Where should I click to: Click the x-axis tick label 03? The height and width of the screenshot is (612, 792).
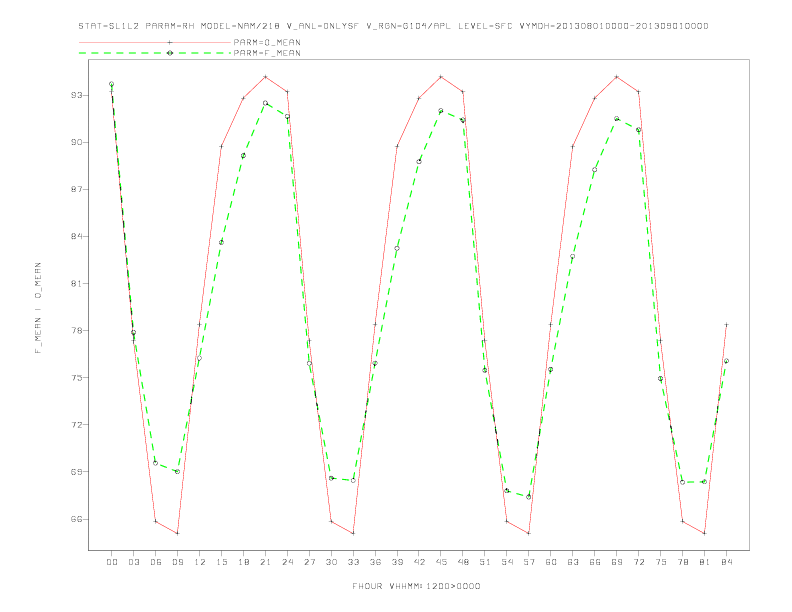133,562
